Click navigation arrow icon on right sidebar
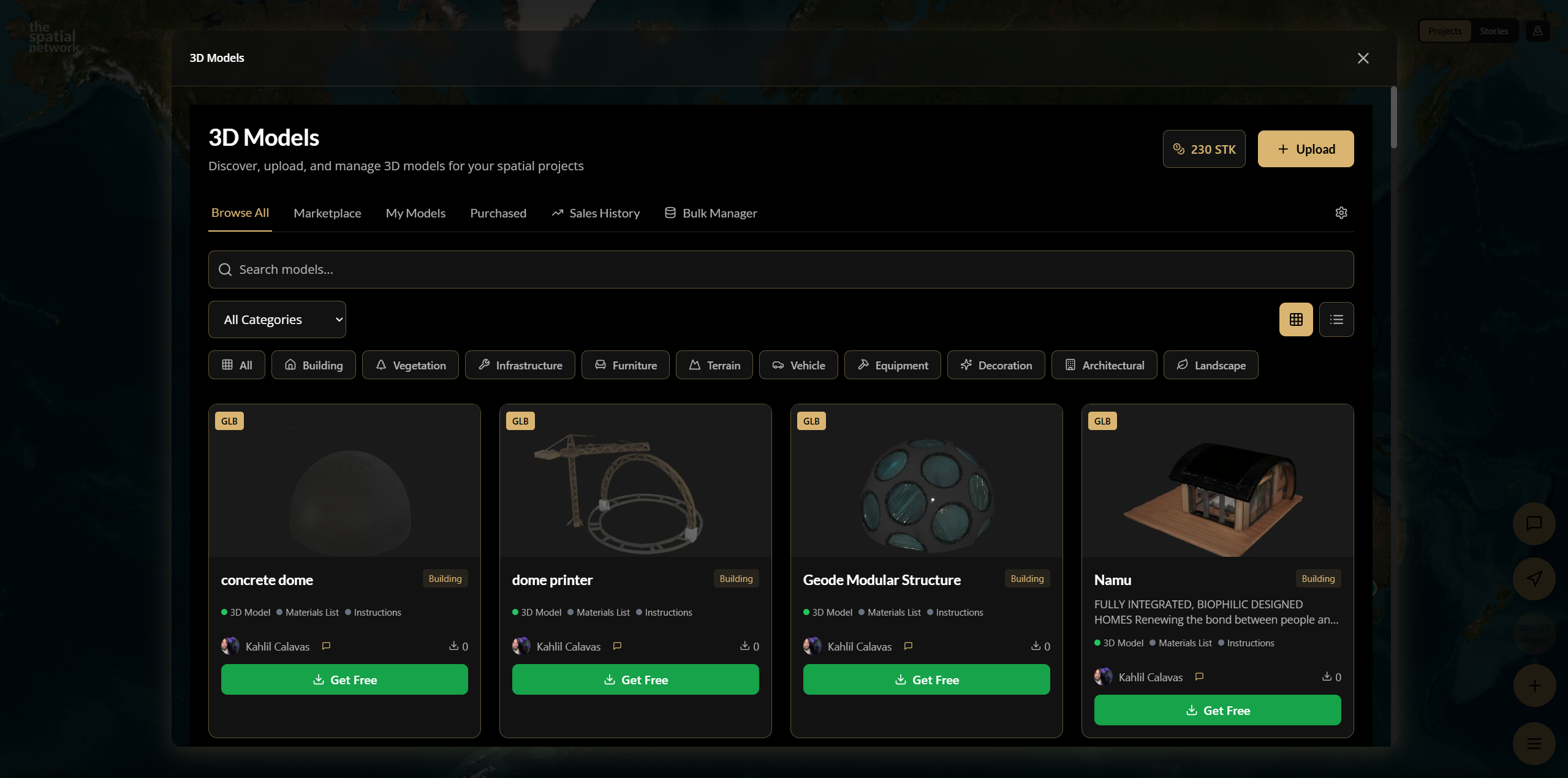 tap(1534, 578)
